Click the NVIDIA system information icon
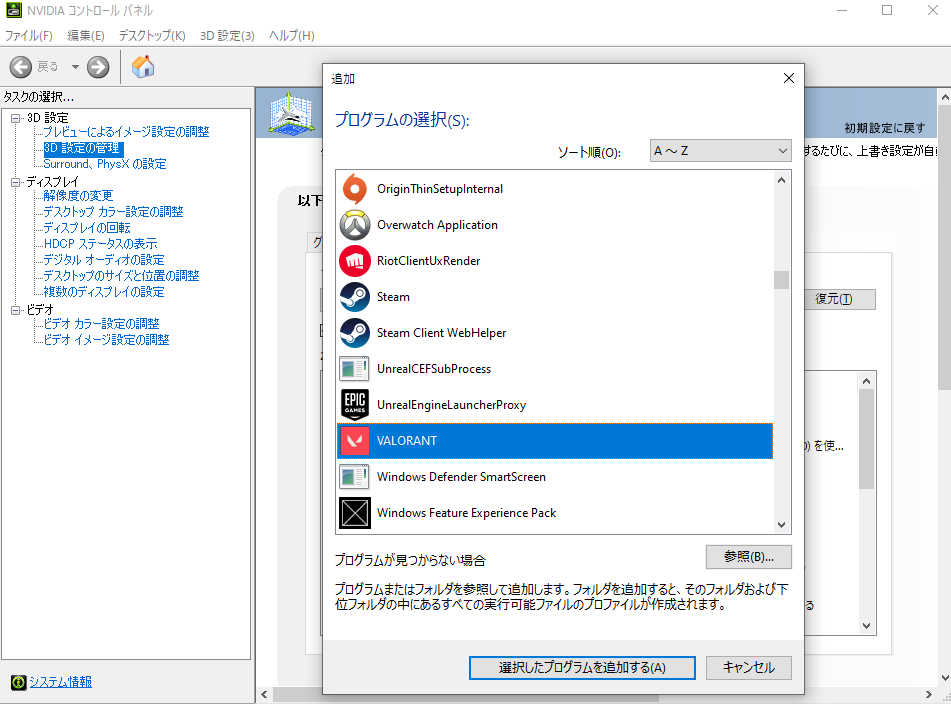Screen dimensions: 951x704 pos(18,682)
